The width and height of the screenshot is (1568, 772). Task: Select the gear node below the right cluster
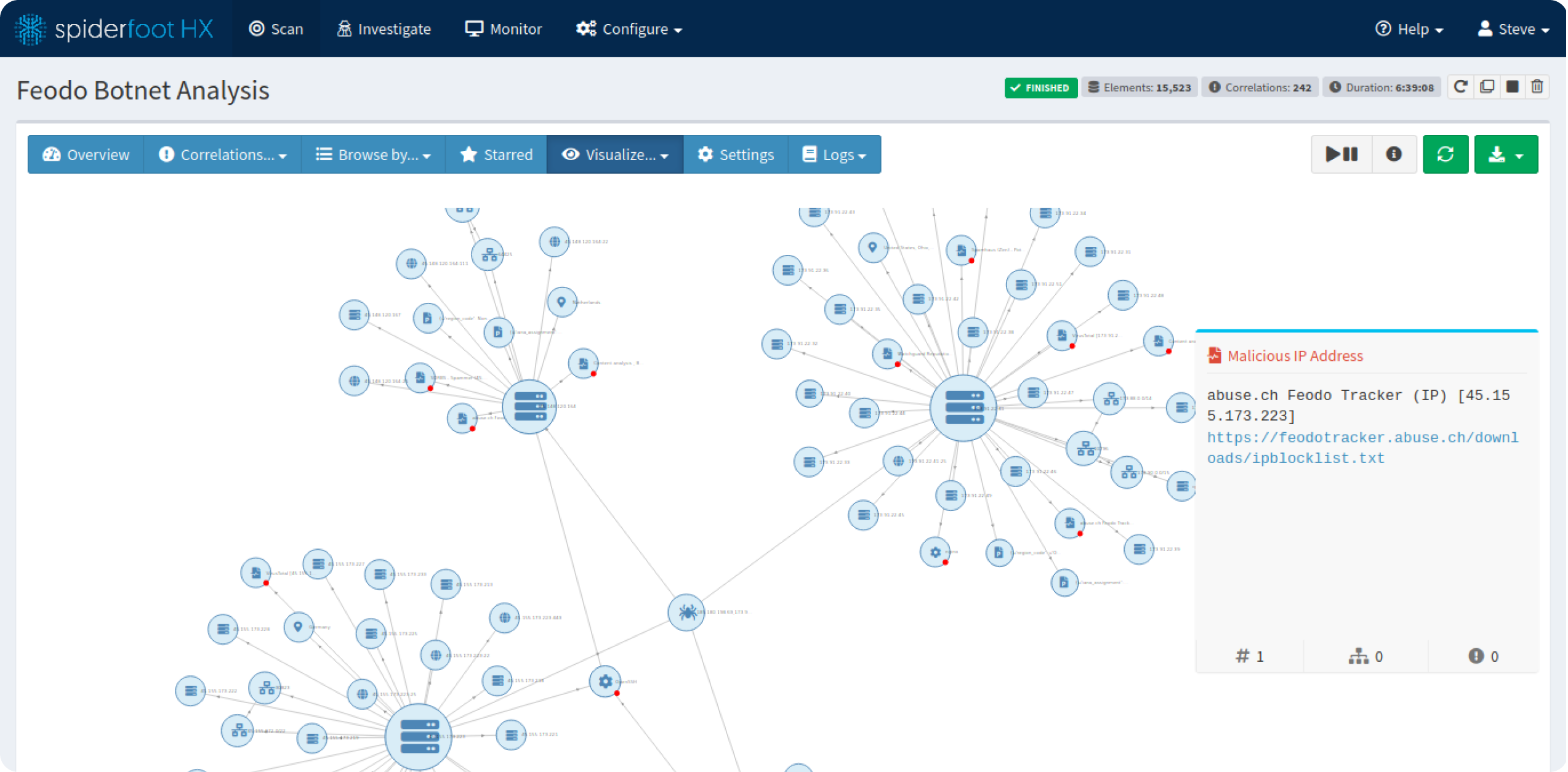(935, 552)
